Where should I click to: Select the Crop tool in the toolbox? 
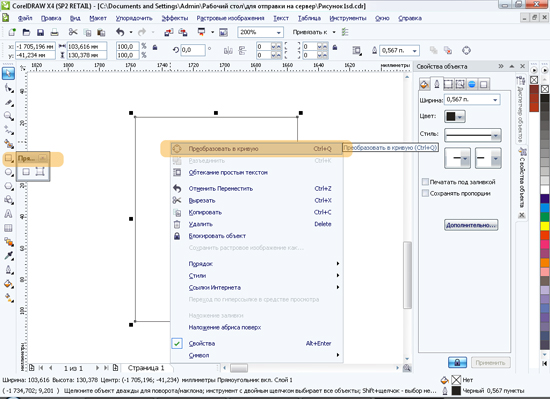pyautogui.click(x=9, y=102)
